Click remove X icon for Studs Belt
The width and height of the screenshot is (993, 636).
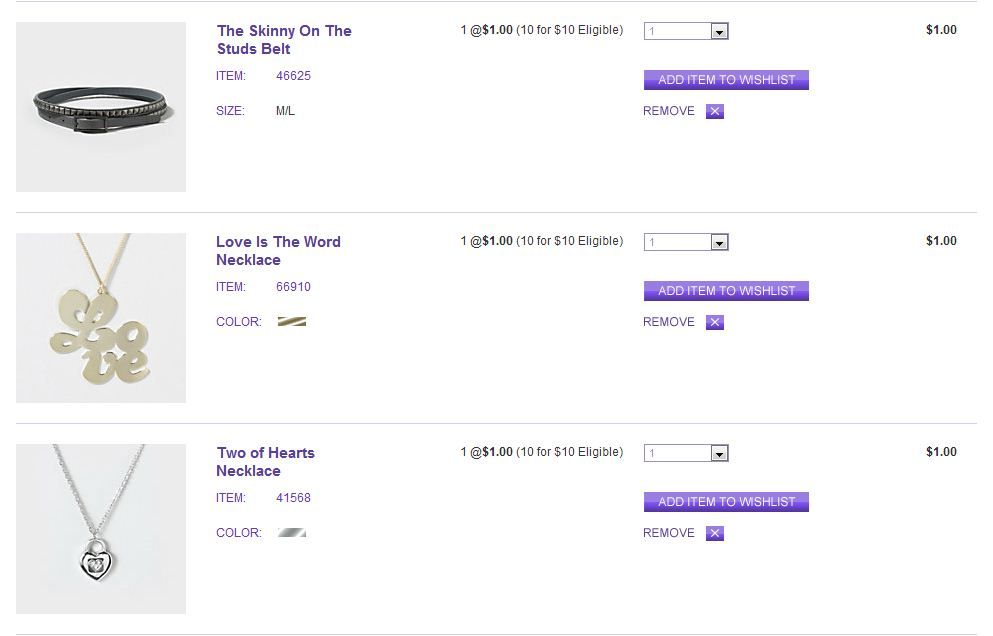(714, 112)
